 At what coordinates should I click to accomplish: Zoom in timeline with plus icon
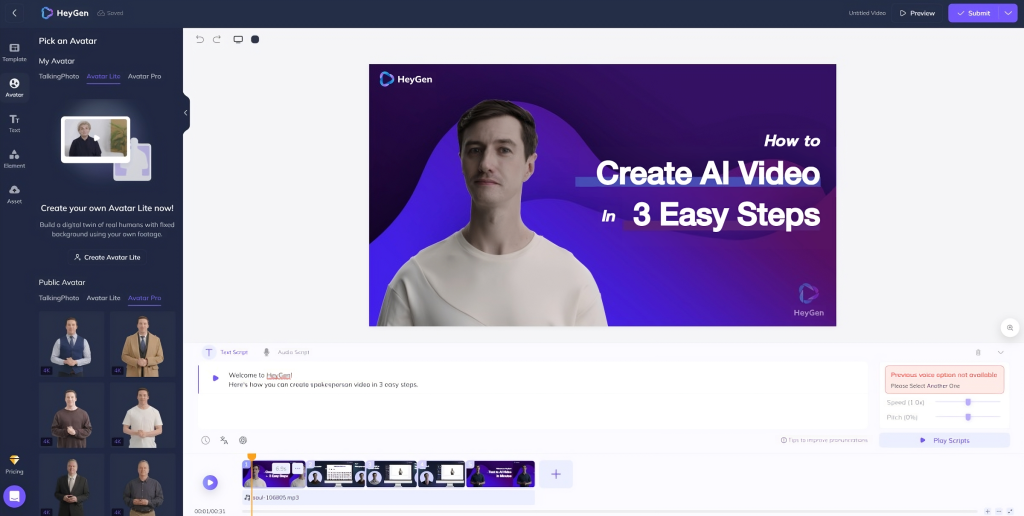pyautogui.click(x=987, y=511)
